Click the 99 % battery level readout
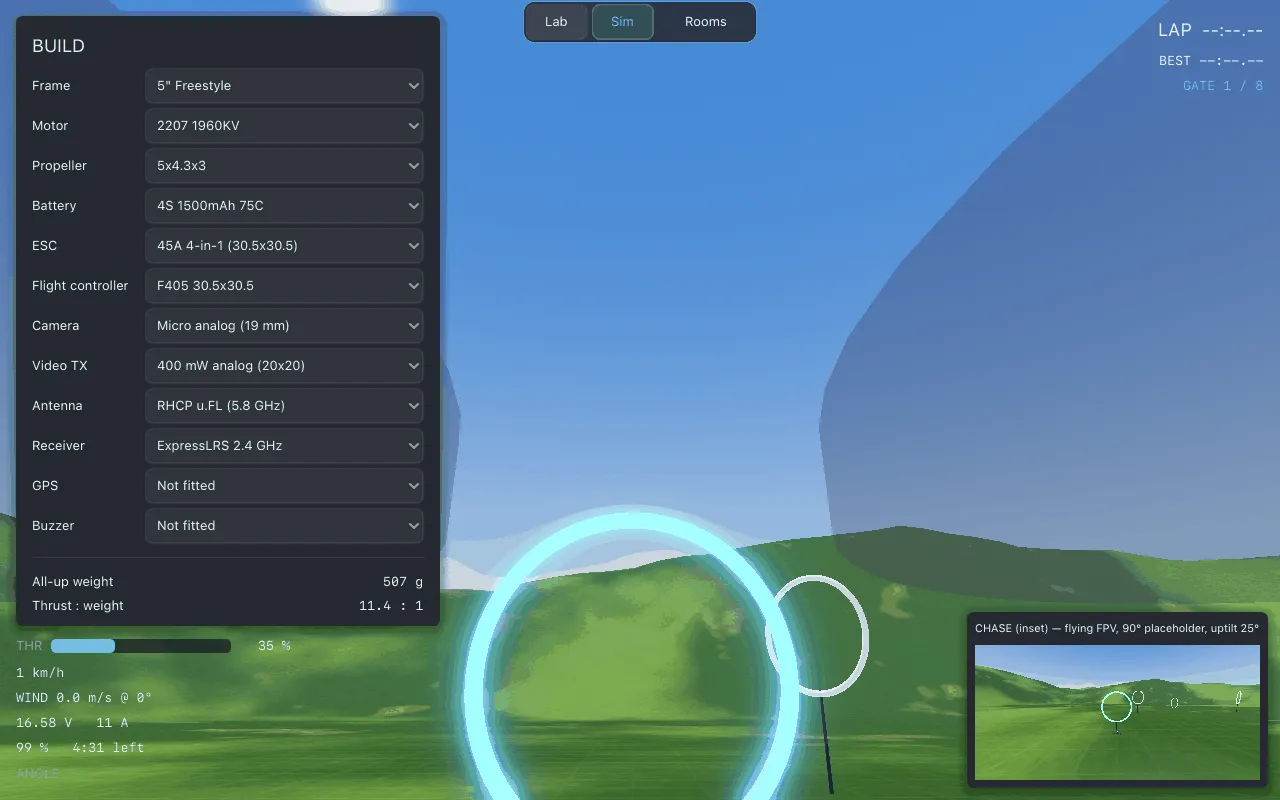The height and width of the screenshot is (800, 1280). click(32, 747)
